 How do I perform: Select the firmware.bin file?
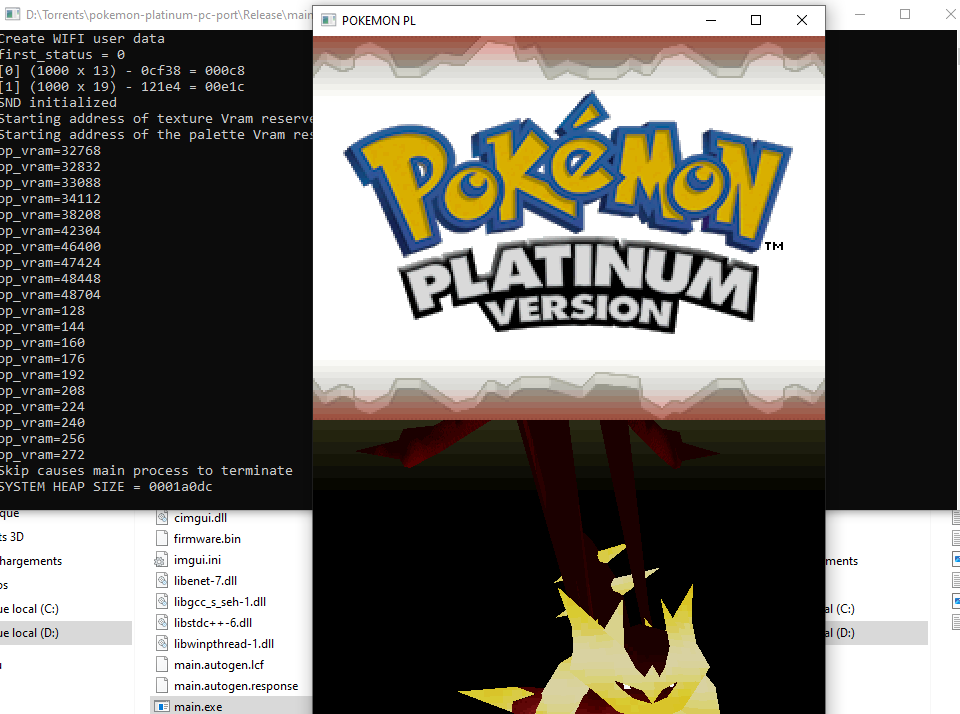(207, 539)
